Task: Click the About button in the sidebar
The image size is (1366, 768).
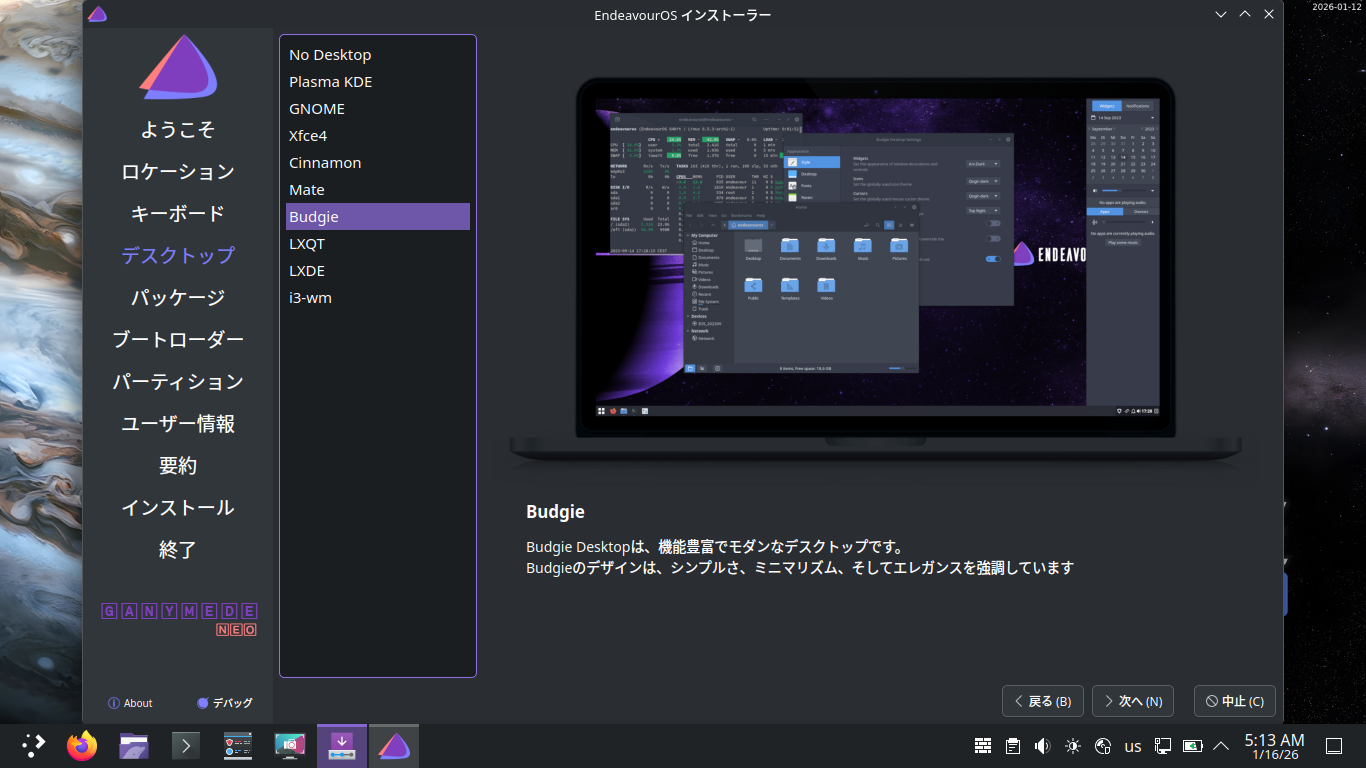Action: coord(130,703)
